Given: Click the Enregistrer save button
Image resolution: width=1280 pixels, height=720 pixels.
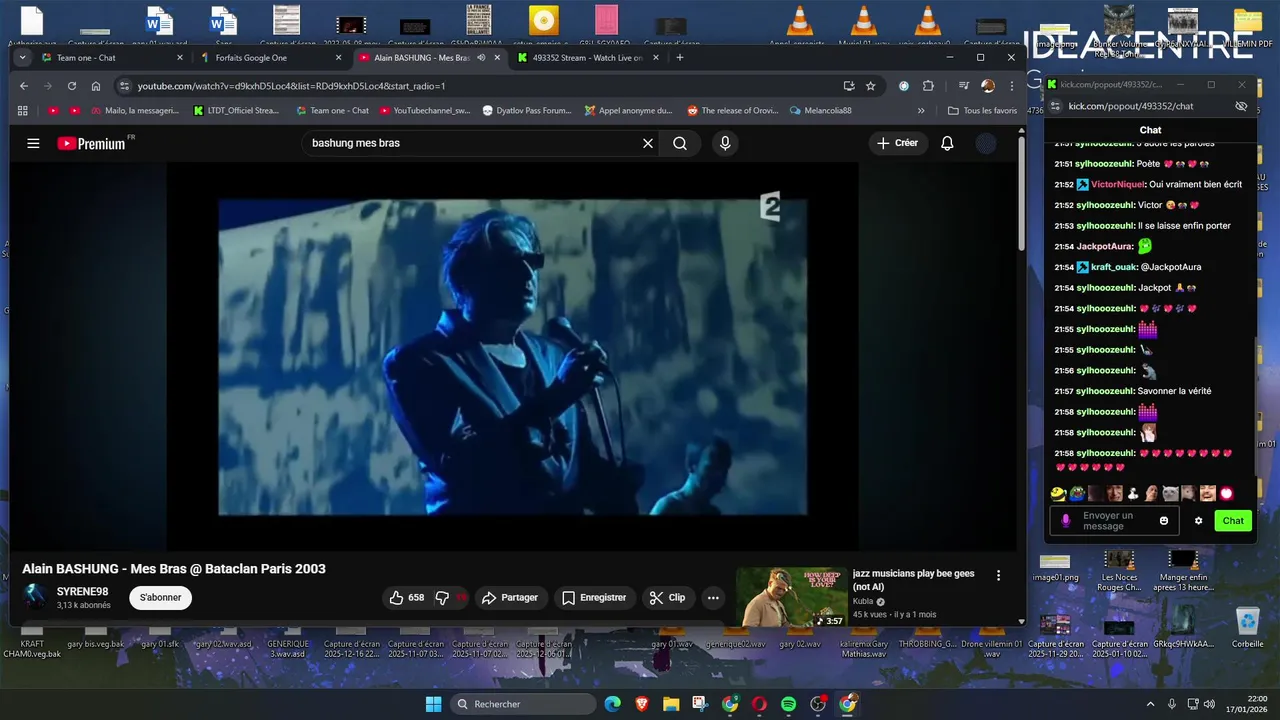Looking at the screenshot, I should click(594, 598).
